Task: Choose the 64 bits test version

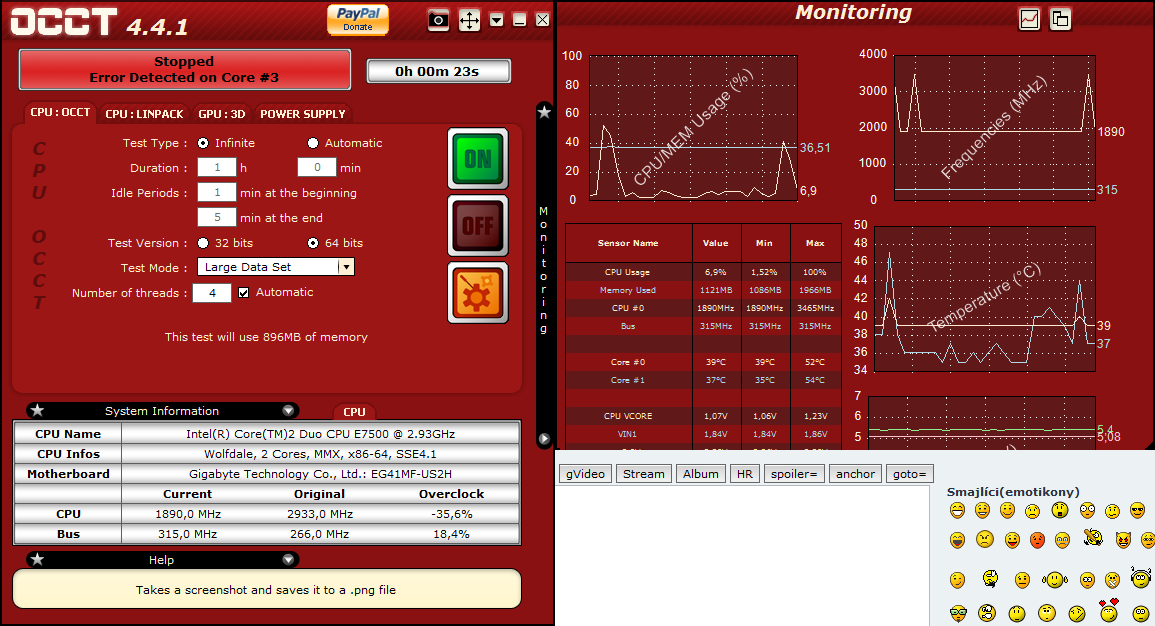Action: [x=313, y=243]
